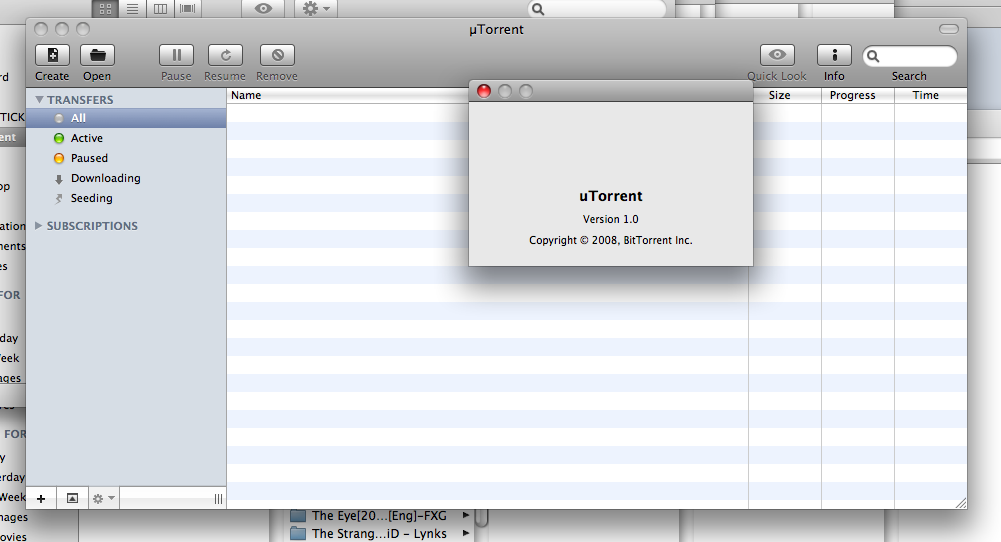The height and width of the screenshot is (542, 1001).
Task: Select the Finder folder 'The Eye[20…[Eng]-FXG'
Action: (379, 516)
